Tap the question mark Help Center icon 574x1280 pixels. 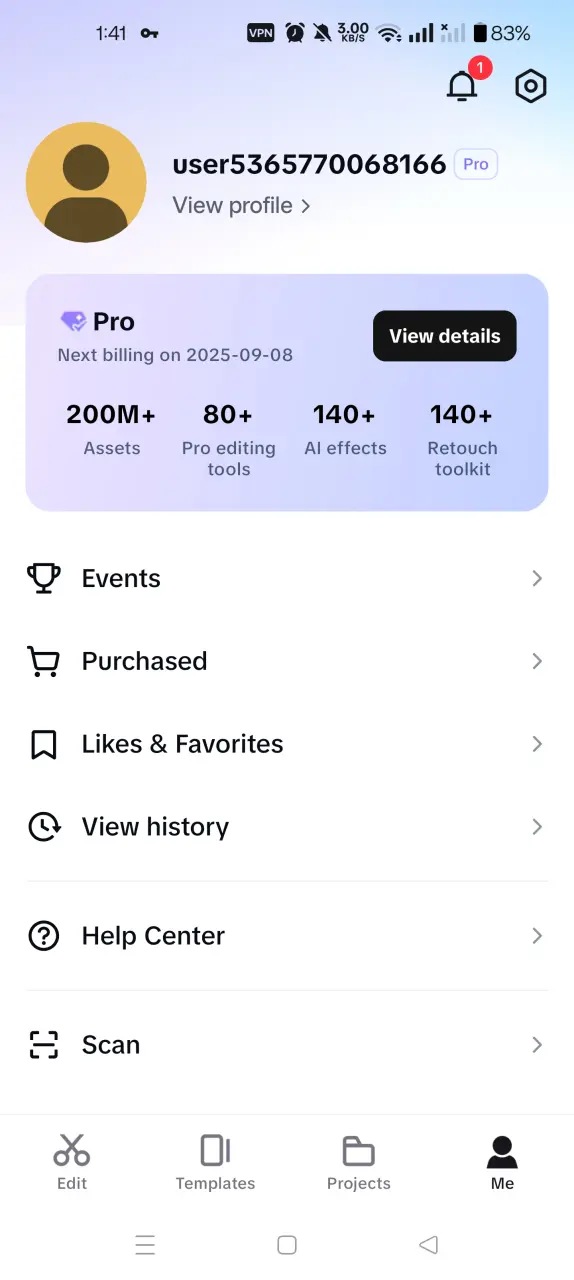pyautogui.click(x=43, y=936)
